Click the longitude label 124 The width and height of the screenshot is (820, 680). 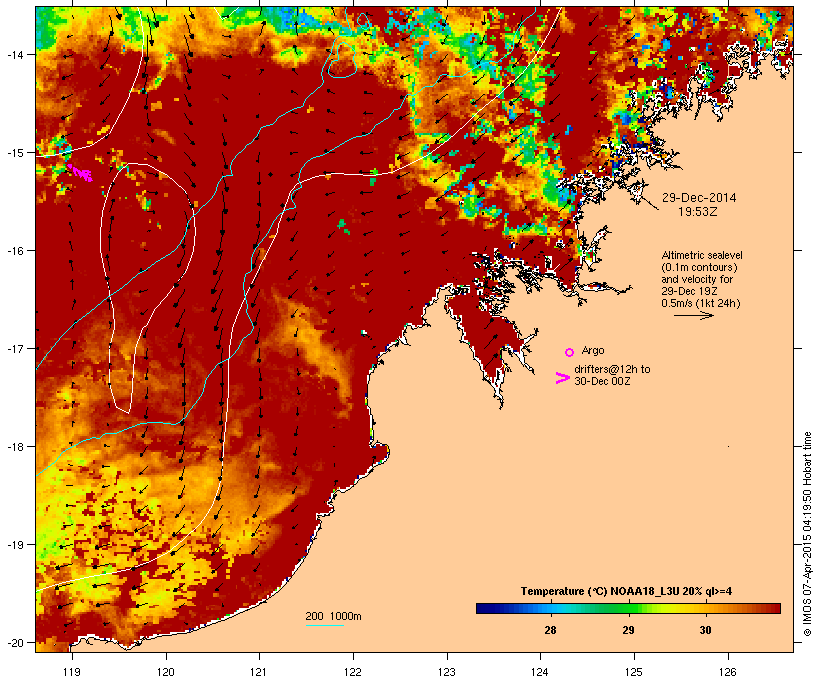pyautogui.click(x=540, y=672)
